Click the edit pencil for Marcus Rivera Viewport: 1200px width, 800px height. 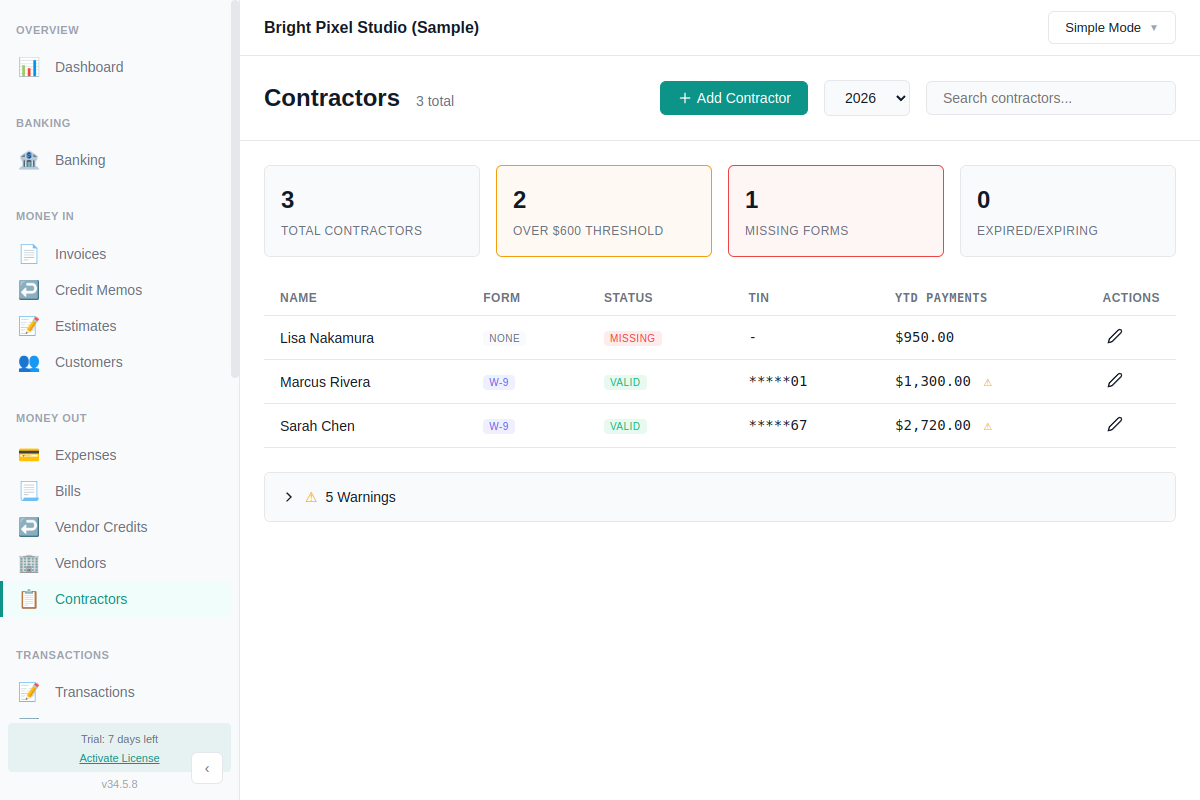[1115, 381]
